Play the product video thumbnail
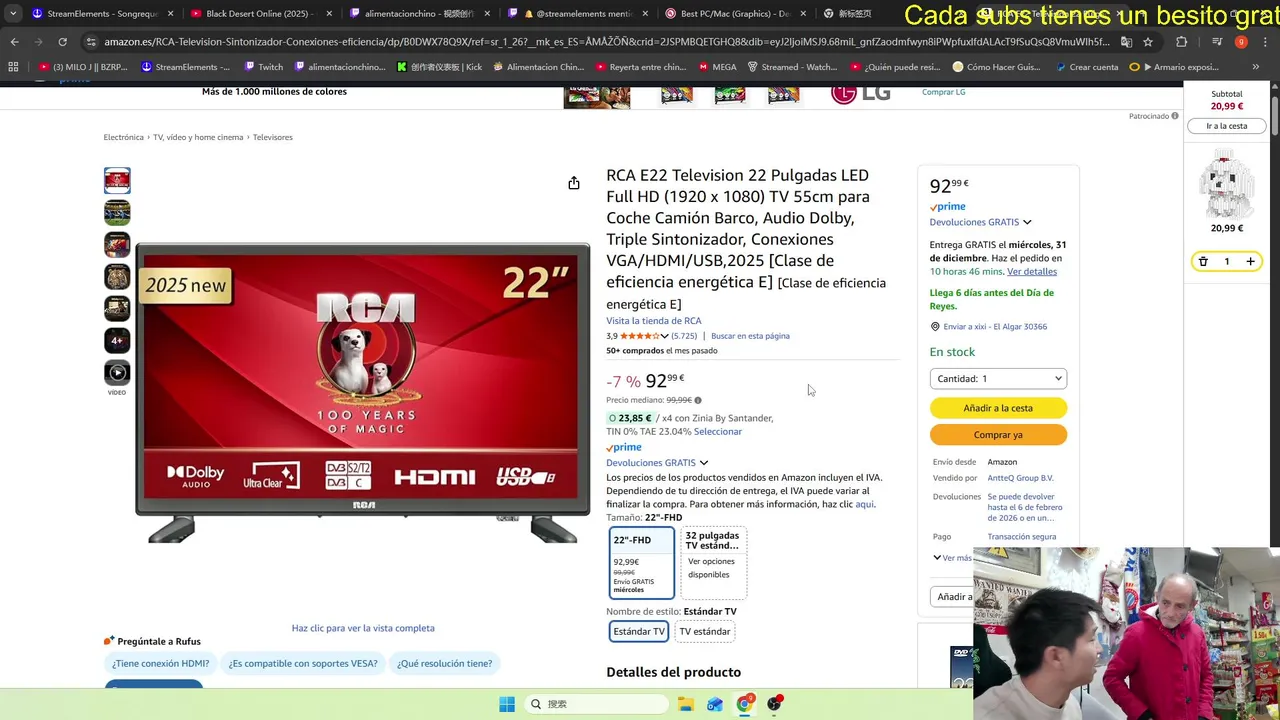The width and height of the screenshot is (1280, 720). (117, 373)
